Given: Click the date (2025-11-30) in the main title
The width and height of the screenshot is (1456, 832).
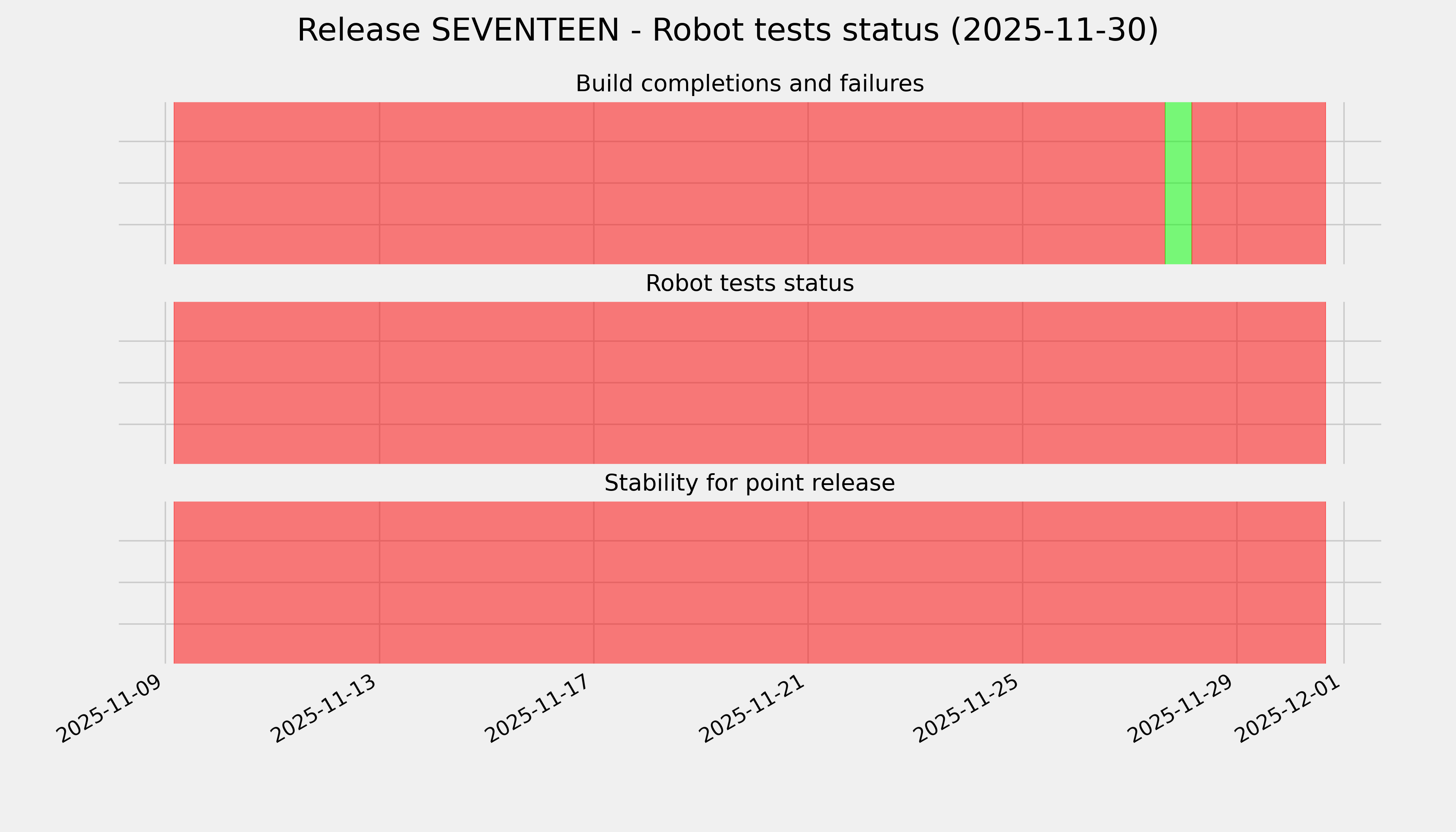Looking at the screenshot, I should coord(1054,30).
